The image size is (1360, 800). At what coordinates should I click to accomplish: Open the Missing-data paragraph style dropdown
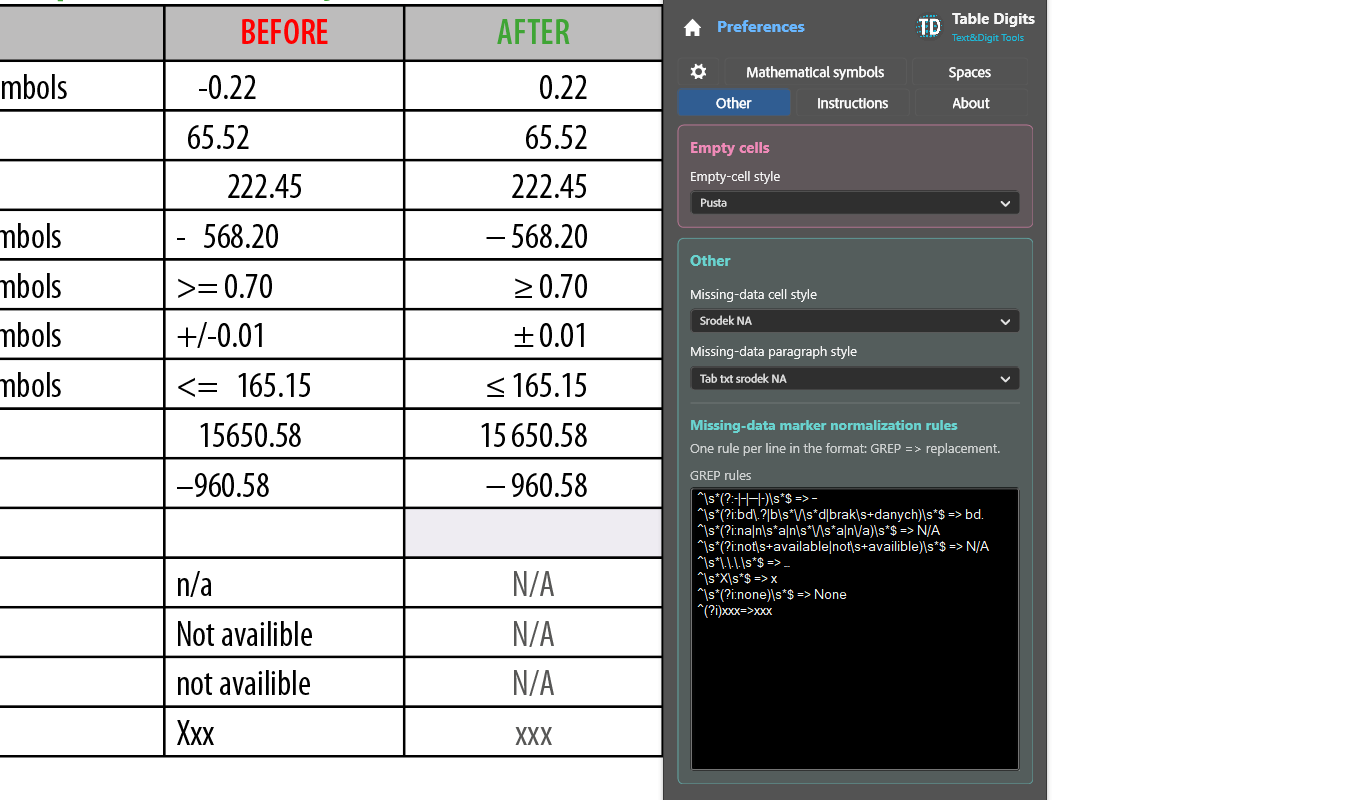click(855, 379)
